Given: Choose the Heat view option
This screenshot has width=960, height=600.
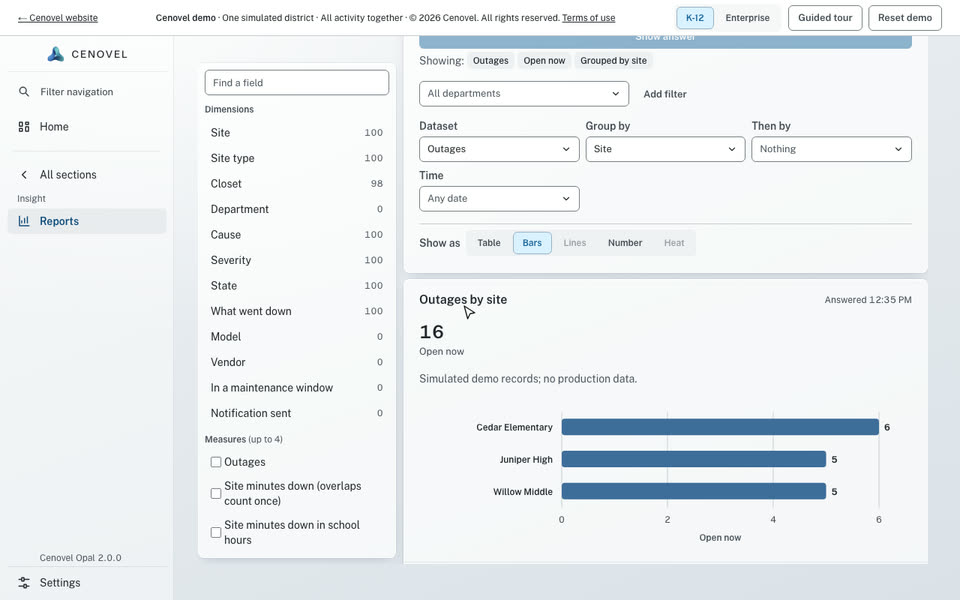Looking at the screenshot, I should coord(674,243).
